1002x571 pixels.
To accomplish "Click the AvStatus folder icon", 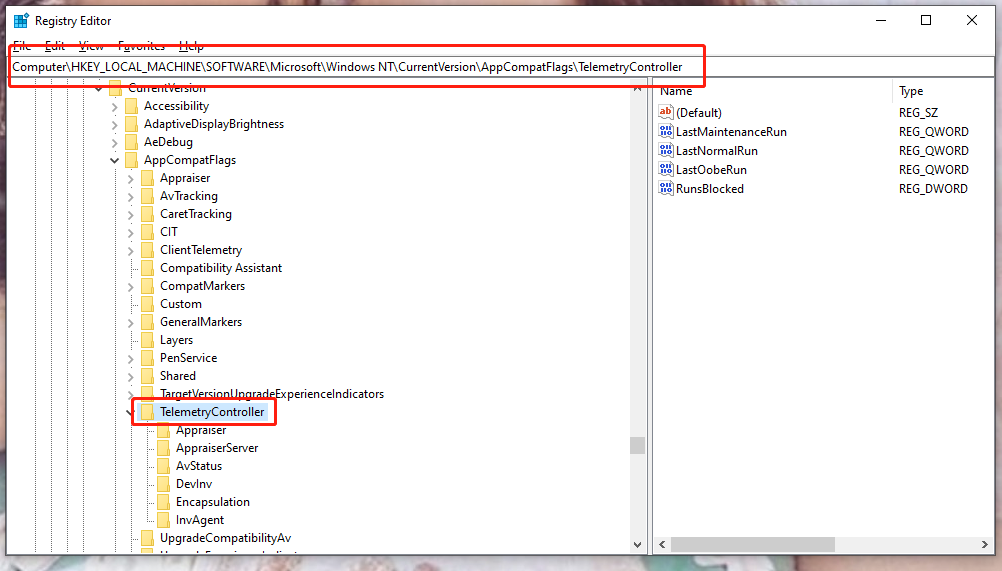I will click(164, 466).
